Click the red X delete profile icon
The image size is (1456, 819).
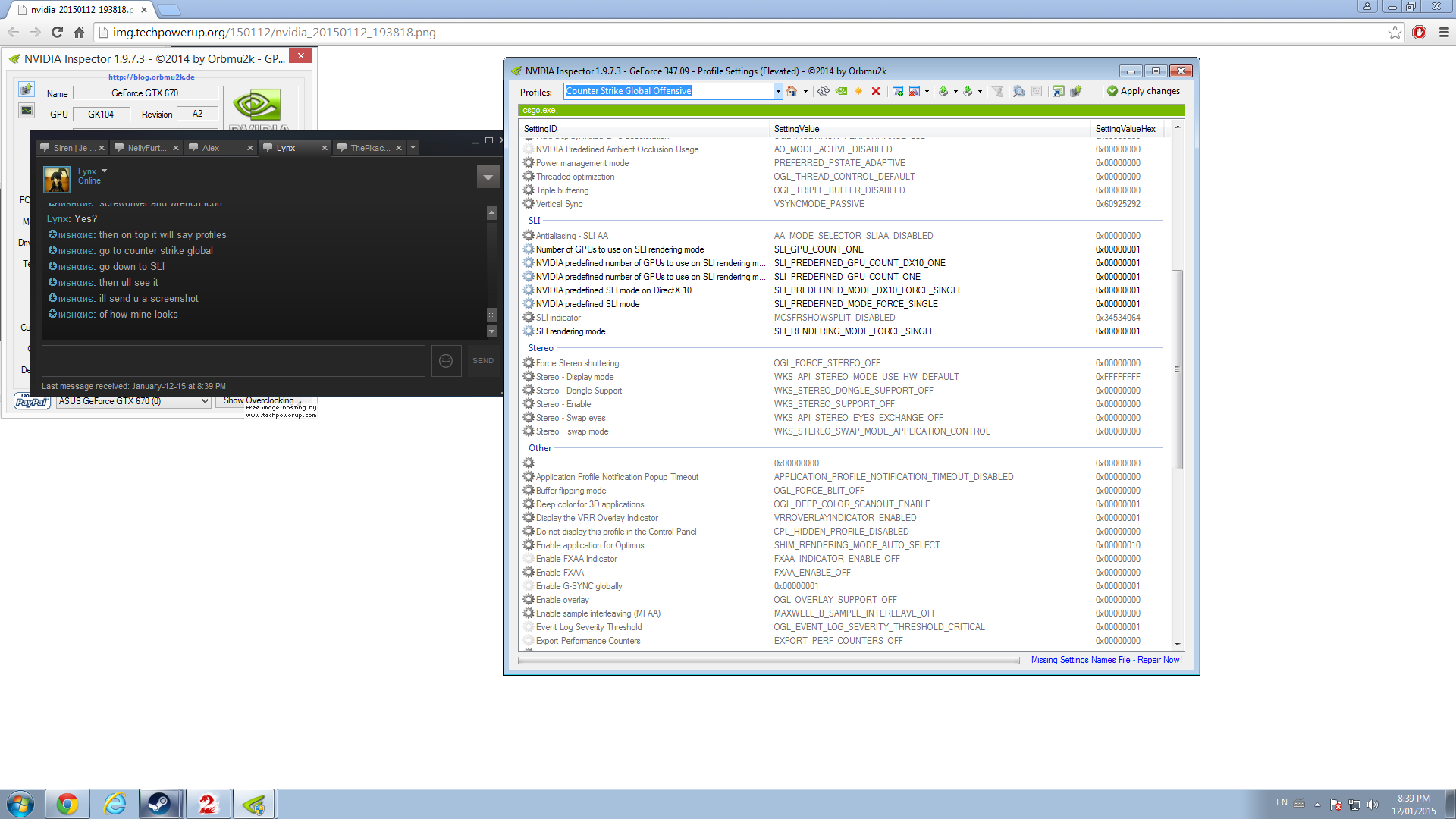876,91
